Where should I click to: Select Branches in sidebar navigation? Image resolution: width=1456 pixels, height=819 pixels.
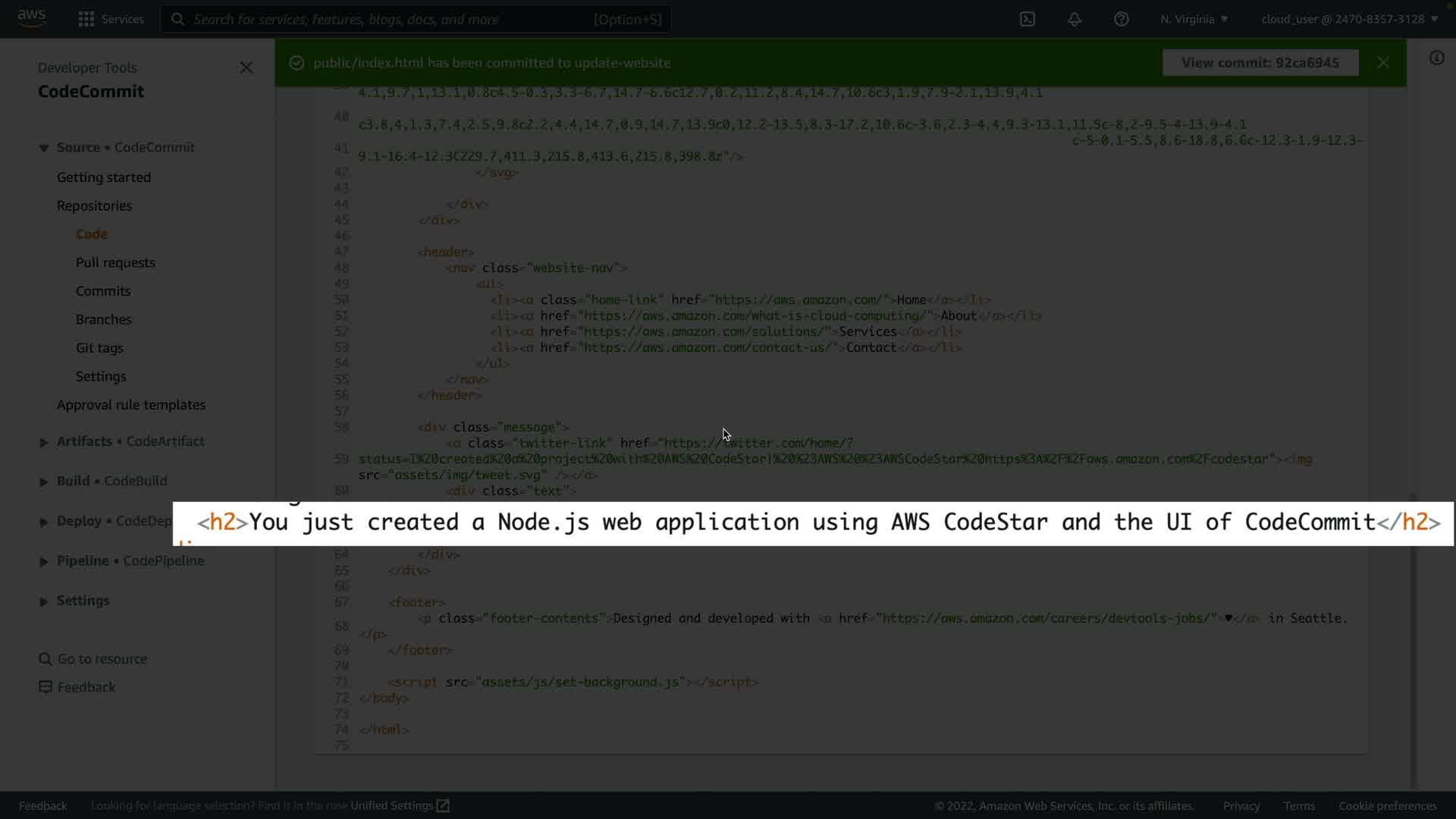104,319
